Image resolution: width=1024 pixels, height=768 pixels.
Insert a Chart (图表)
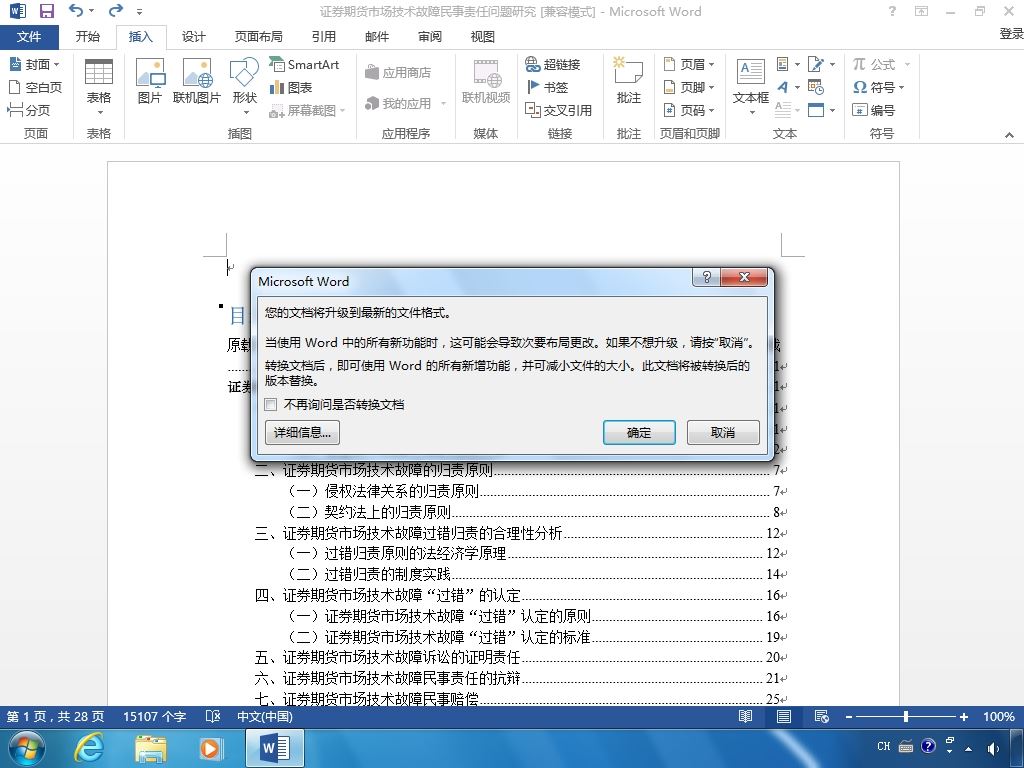click(291, 87)
